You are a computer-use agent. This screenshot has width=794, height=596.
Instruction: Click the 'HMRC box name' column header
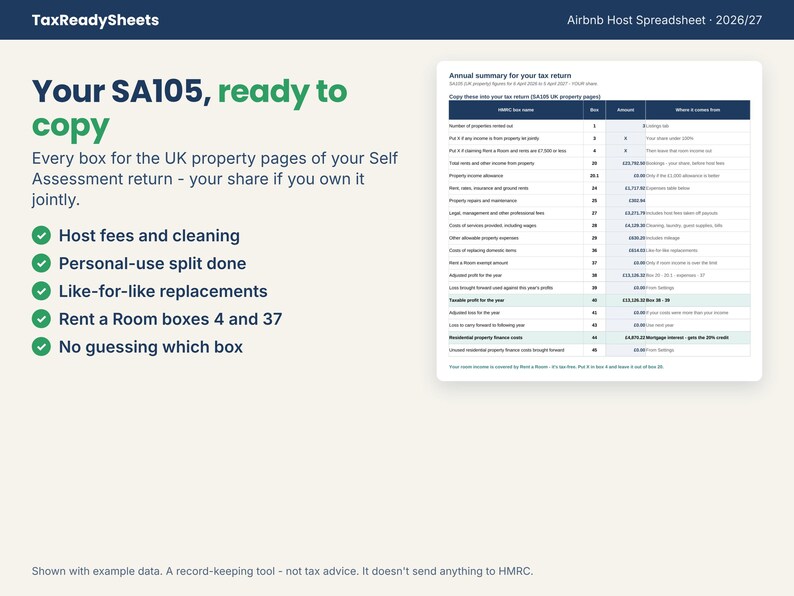[x=515, y=110]
